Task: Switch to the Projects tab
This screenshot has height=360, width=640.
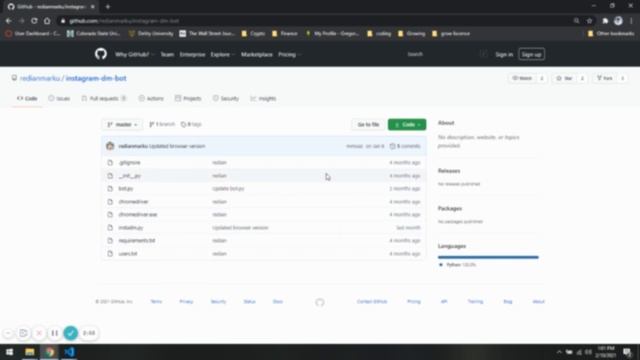Action: coord(188,98)
